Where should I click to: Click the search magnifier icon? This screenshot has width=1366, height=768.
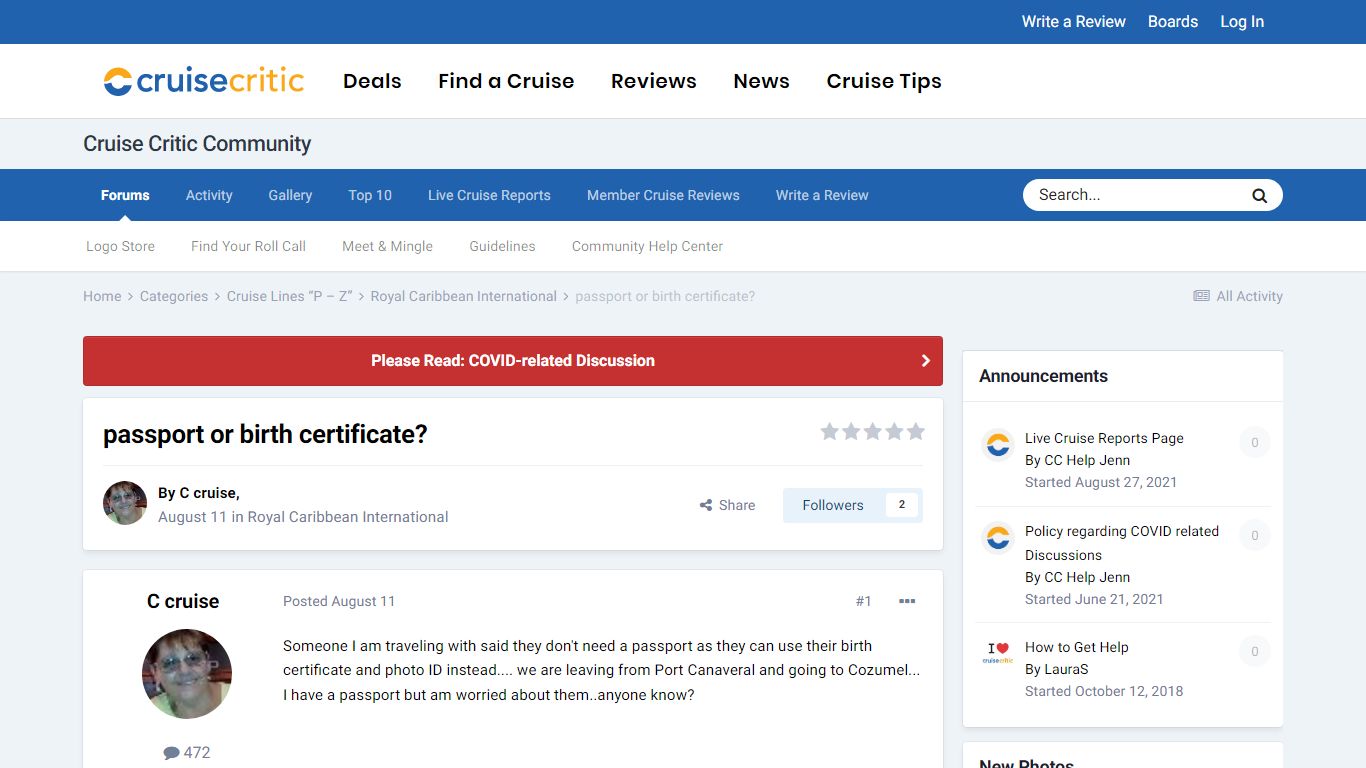(1259, 195)
